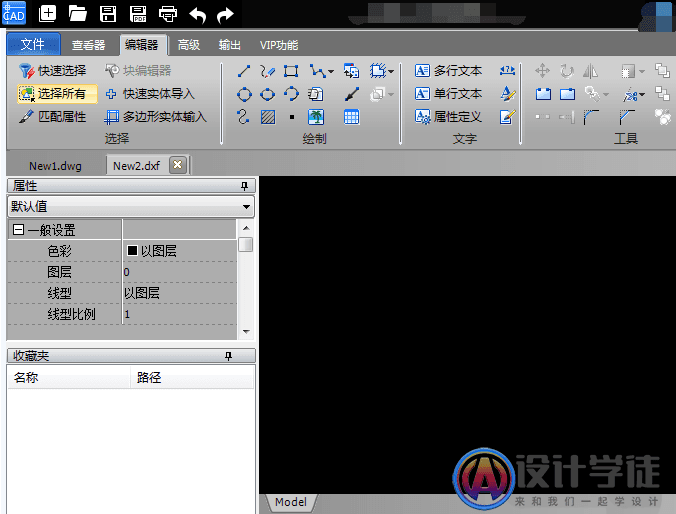Click the 快速实体导入 button
The width and height of the screenshot is (676, 514).
[150, 94]
